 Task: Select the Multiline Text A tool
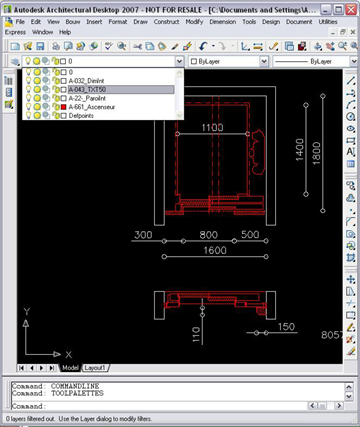pyautogui.click(x=350, y=152)
